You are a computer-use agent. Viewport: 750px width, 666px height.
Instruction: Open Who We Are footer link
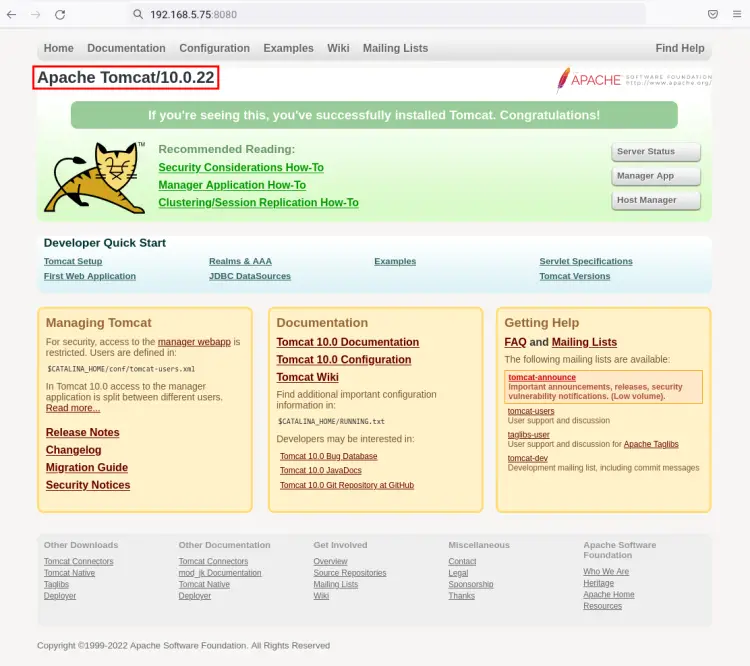click(x=606, y=572)
